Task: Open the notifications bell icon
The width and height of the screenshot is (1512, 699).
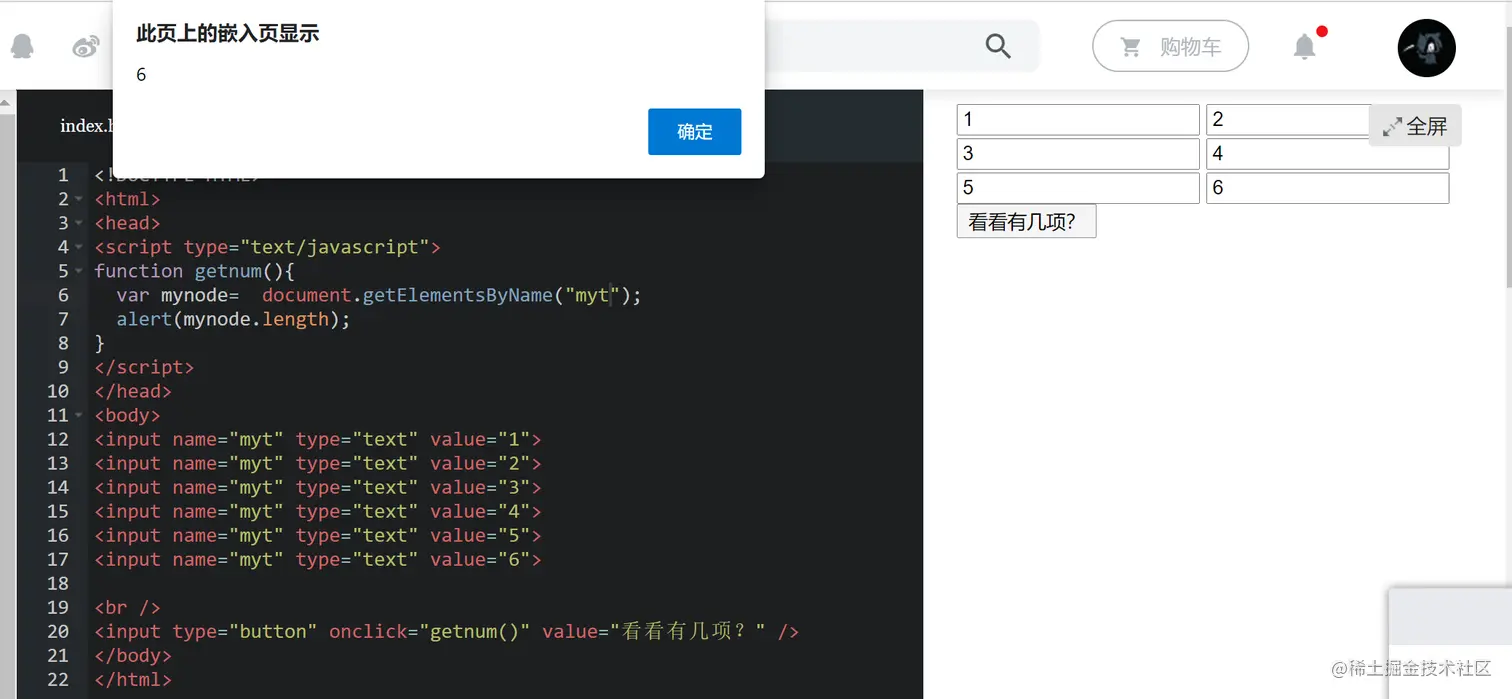Action: pyautogui.click(x=1305, y=46)
